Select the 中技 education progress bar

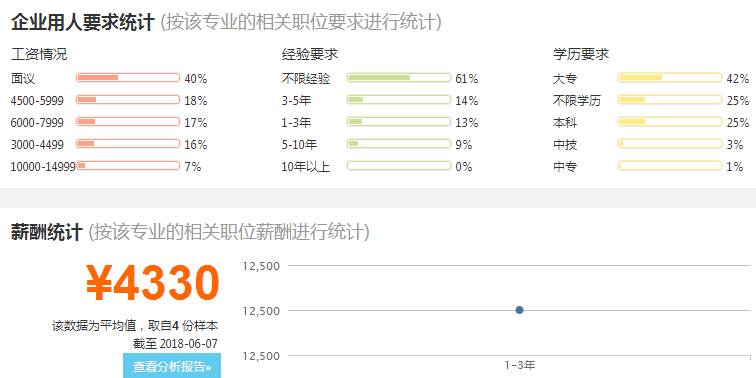670,144
